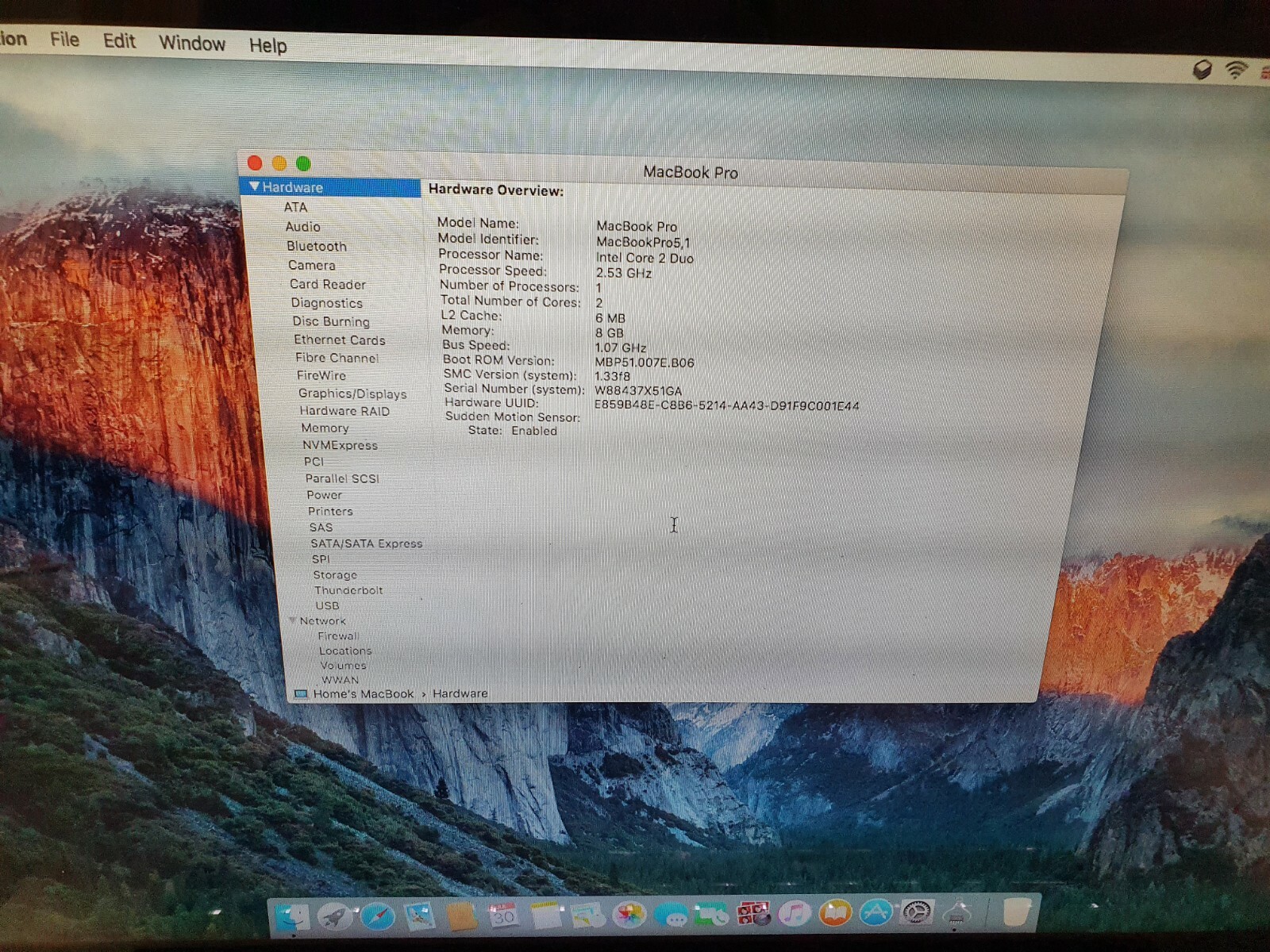
Task: Open iTunes music note icon
Action: pos(794,913)
